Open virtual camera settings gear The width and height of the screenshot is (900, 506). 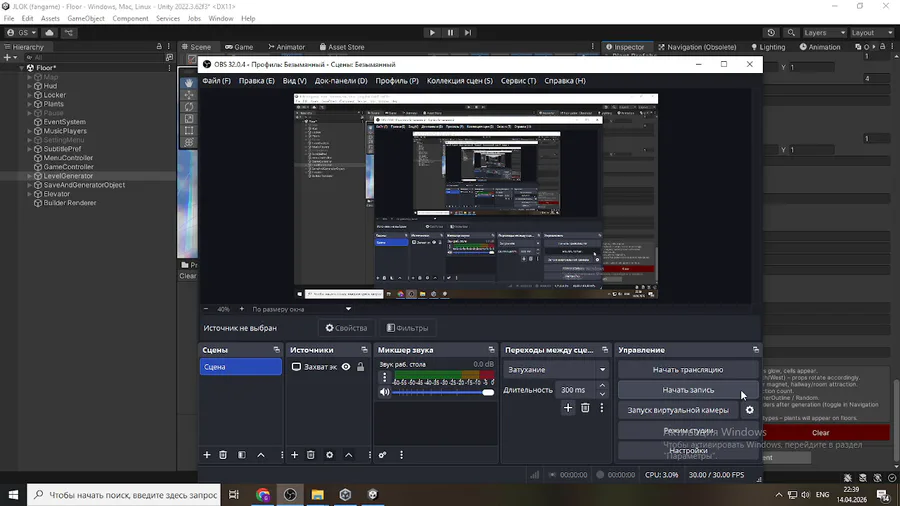[750, 410]
